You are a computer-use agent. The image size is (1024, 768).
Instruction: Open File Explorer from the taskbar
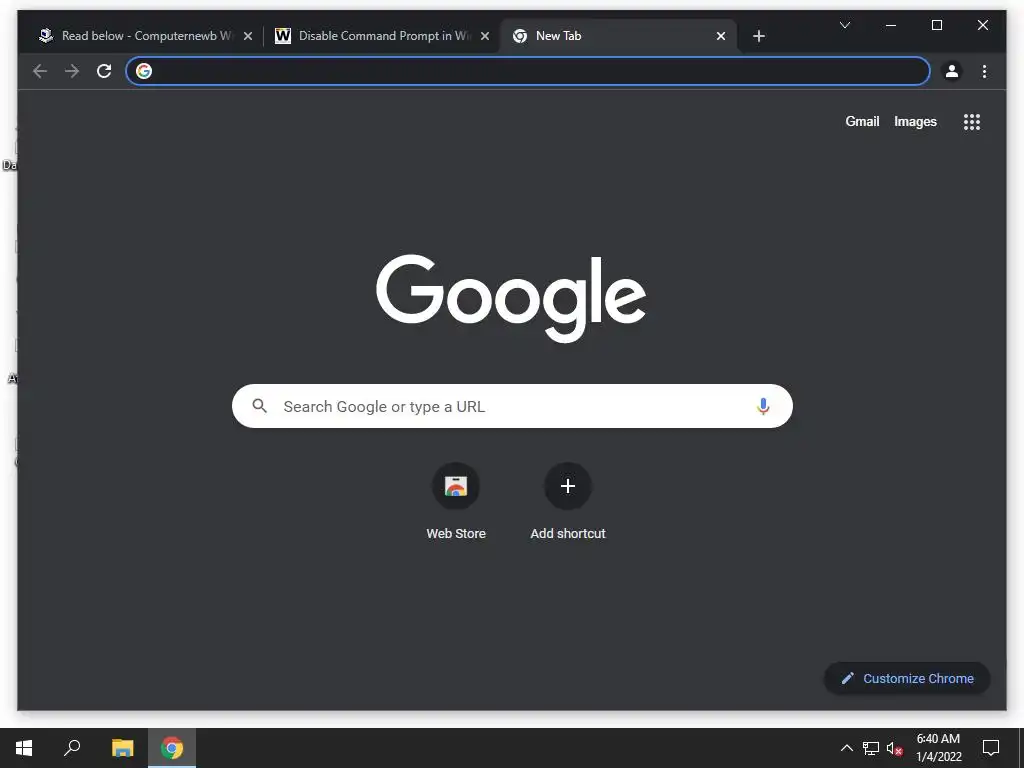[122, 748]
